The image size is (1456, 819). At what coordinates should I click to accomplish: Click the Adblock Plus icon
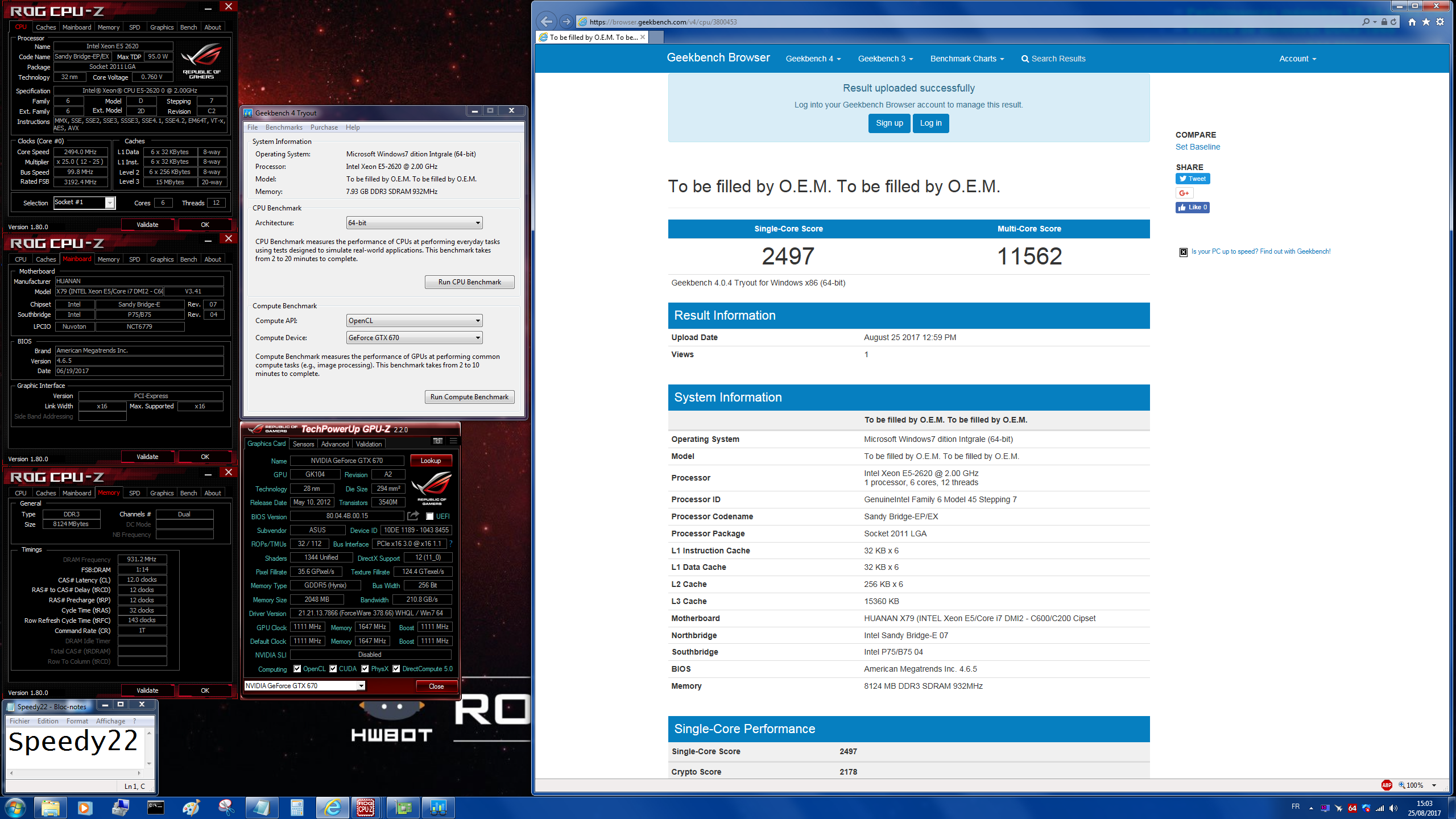pos(1387,785)
